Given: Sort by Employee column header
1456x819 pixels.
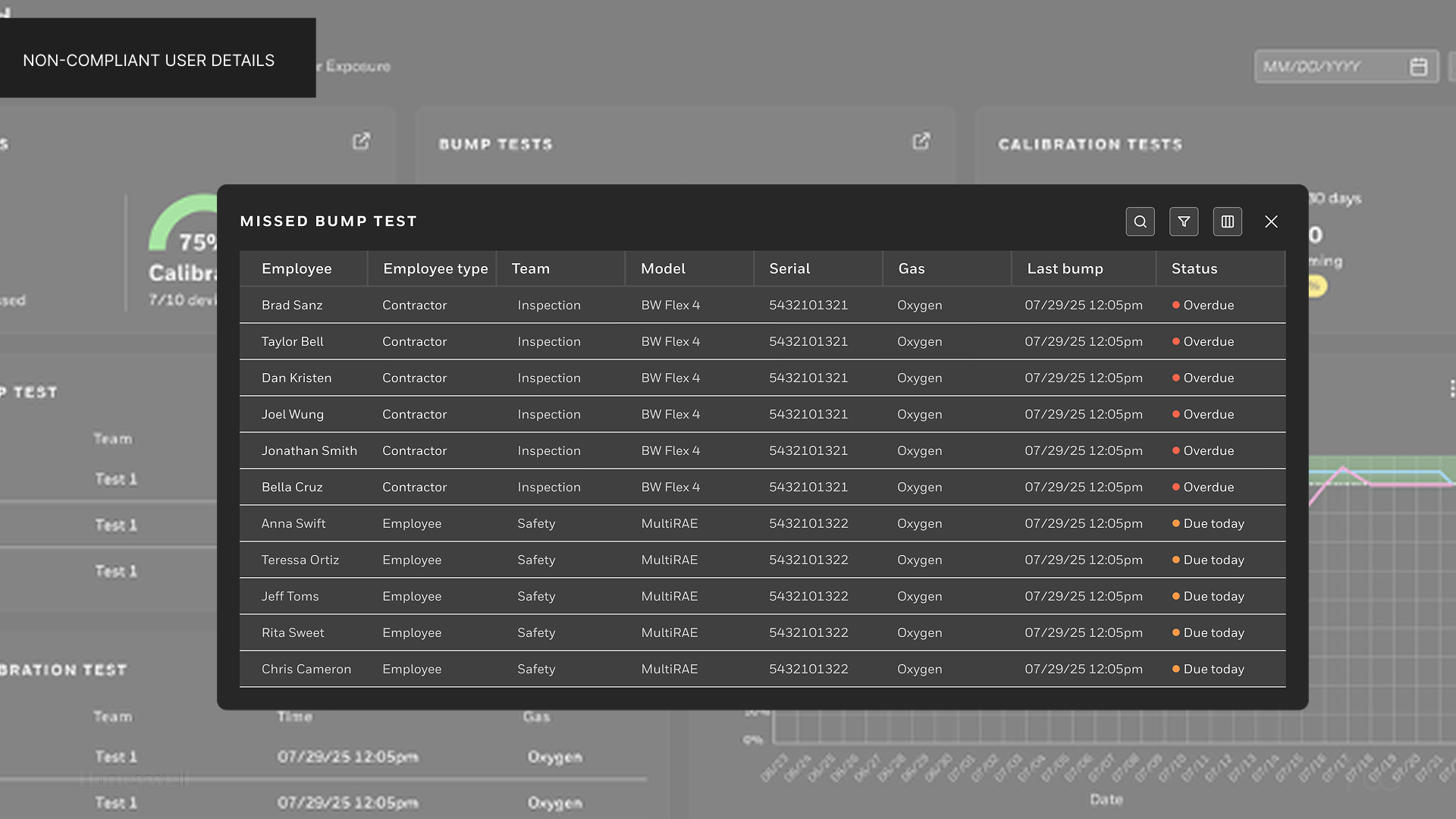Looking at the screenshot, I should (297, 268).
